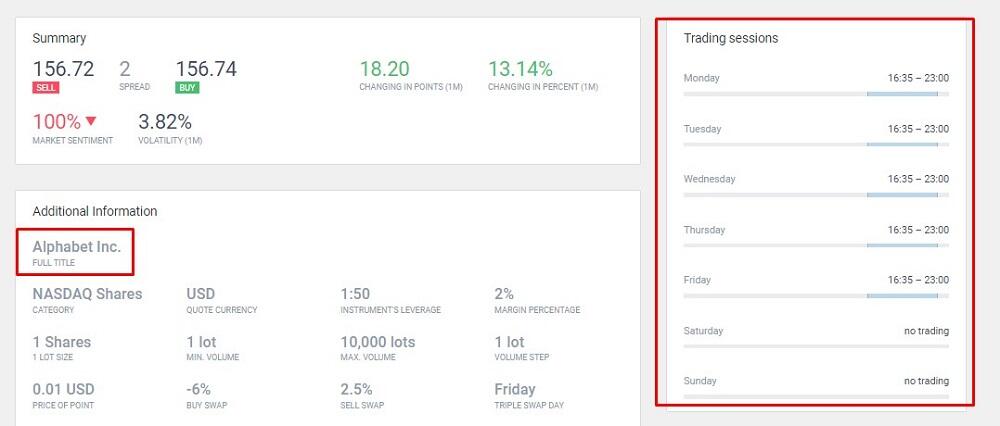Viewport: 1000px width, 426px height.
Task: Click the Trading sessions heading
Action: click(x=731, y=38)
